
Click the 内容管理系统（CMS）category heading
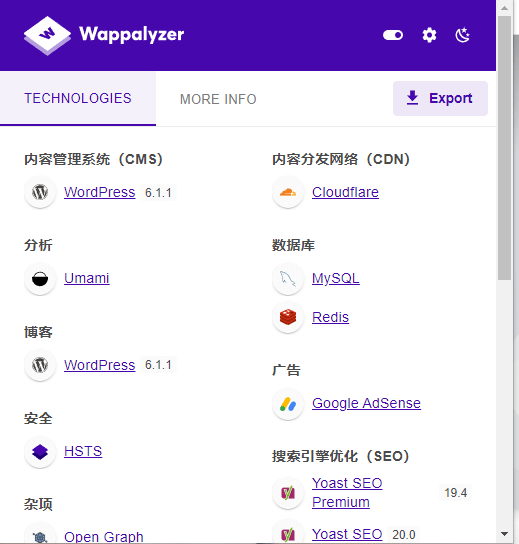[x=94, y=160]
